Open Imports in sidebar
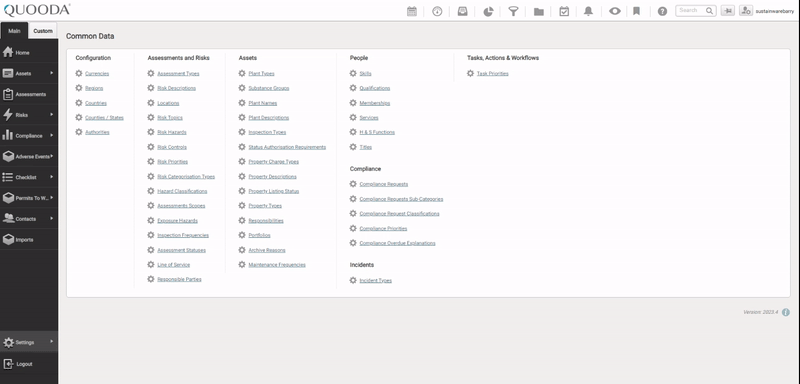The image size is (800, 384). click(x=29, y=240)
